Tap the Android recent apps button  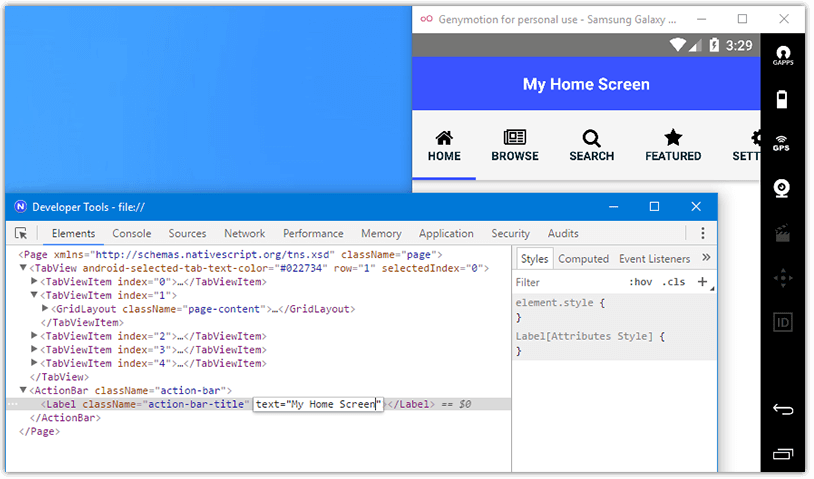pyautogui.click(x=783, y=454)
